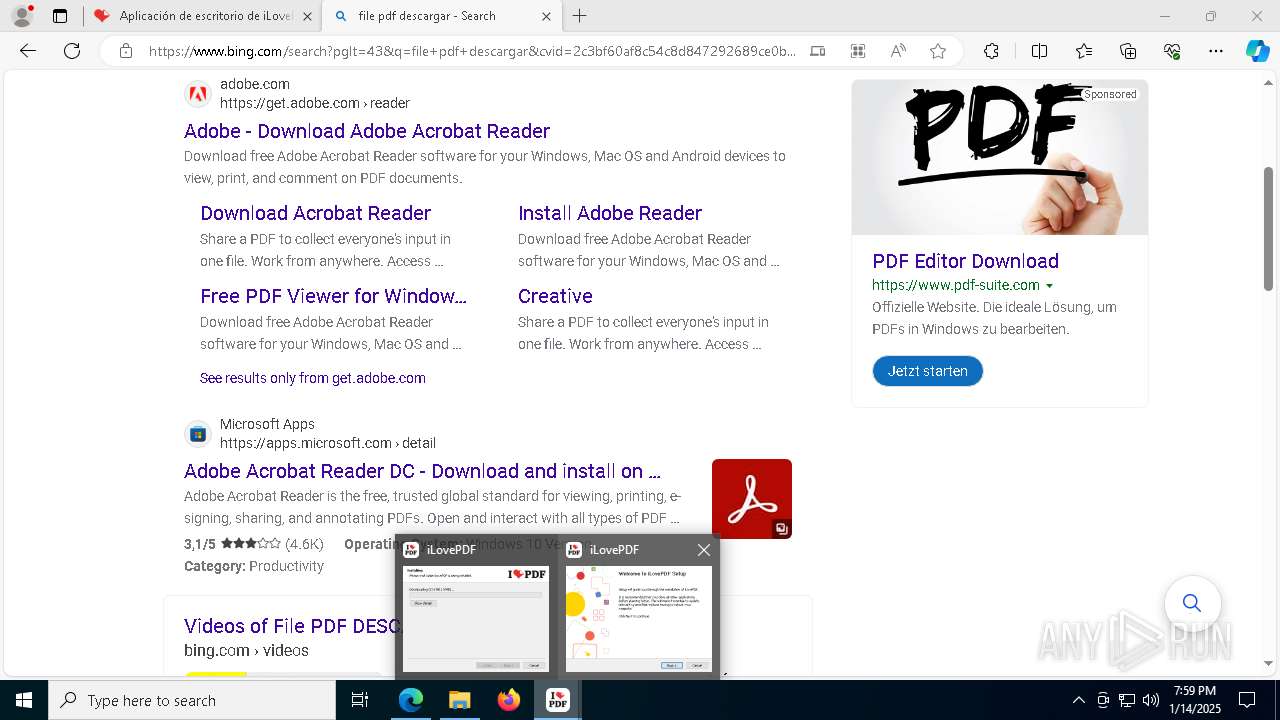This screenshot has height=720, width=1280.
Task: Open the volume speaker tray icon
Action: point(1151,700)
